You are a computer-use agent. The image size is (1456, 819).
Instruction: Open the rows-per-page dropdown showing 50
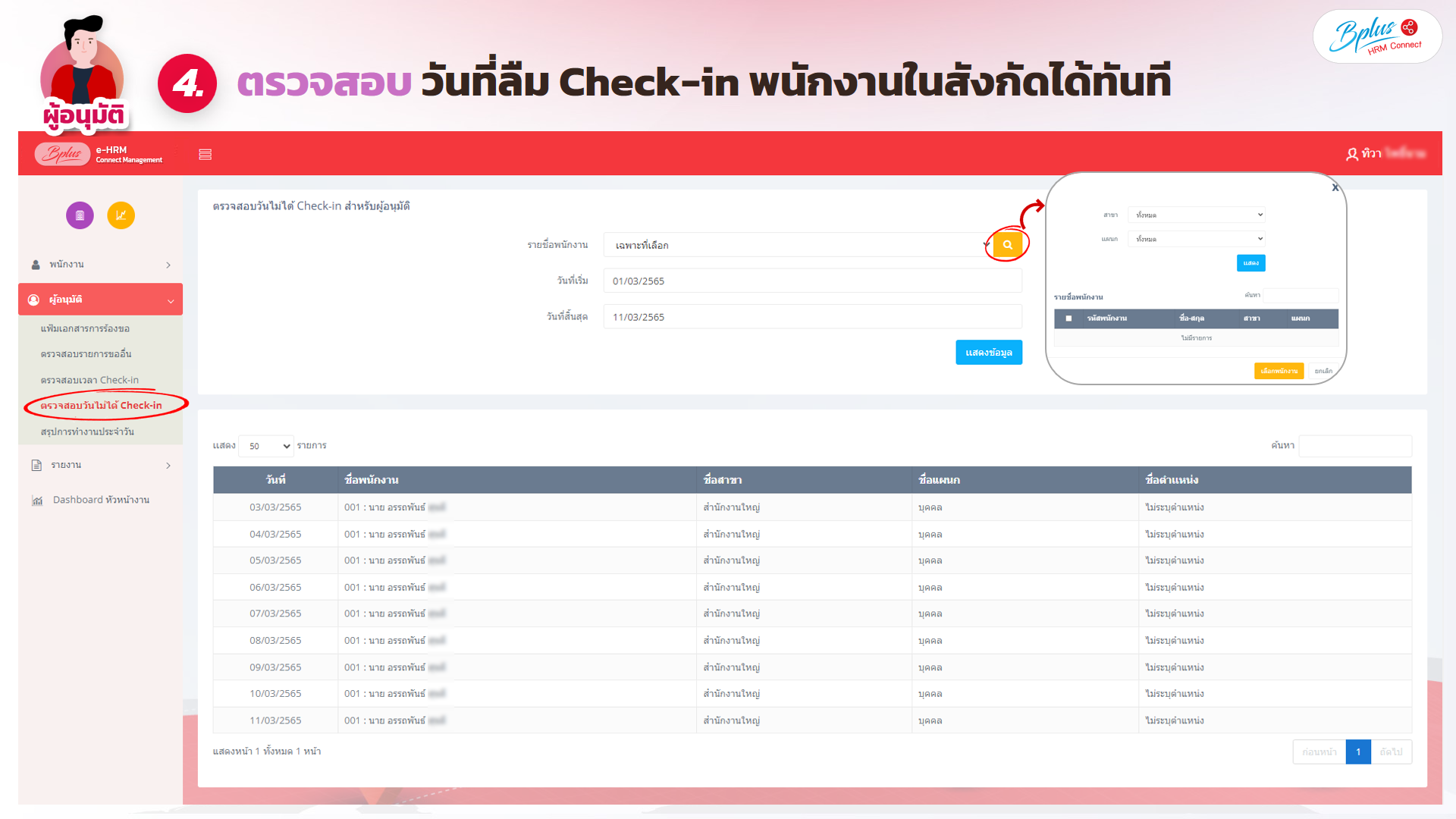[x=266, y=446]
